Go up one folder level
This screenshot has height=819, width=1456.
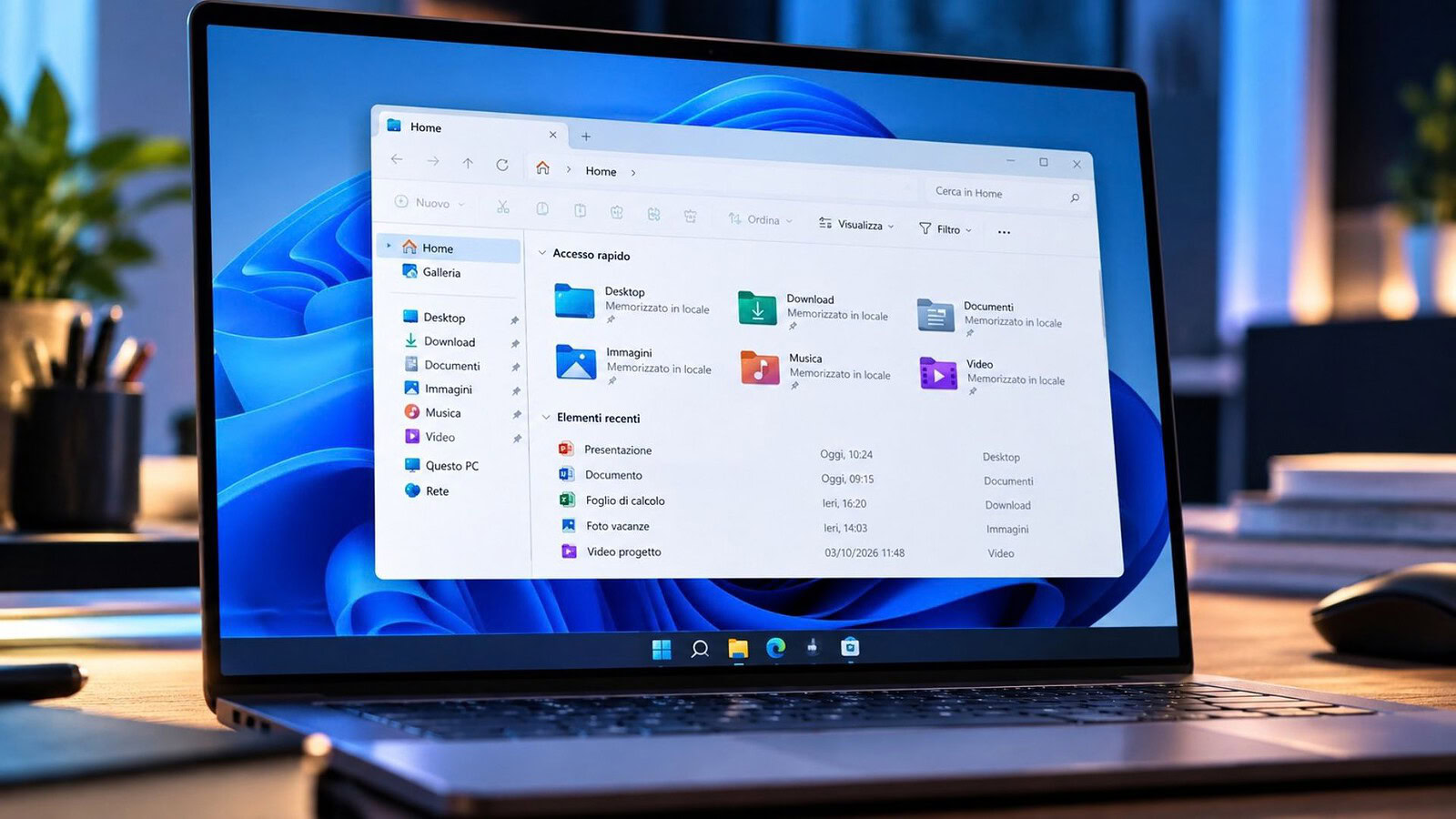tap(467, 163)
